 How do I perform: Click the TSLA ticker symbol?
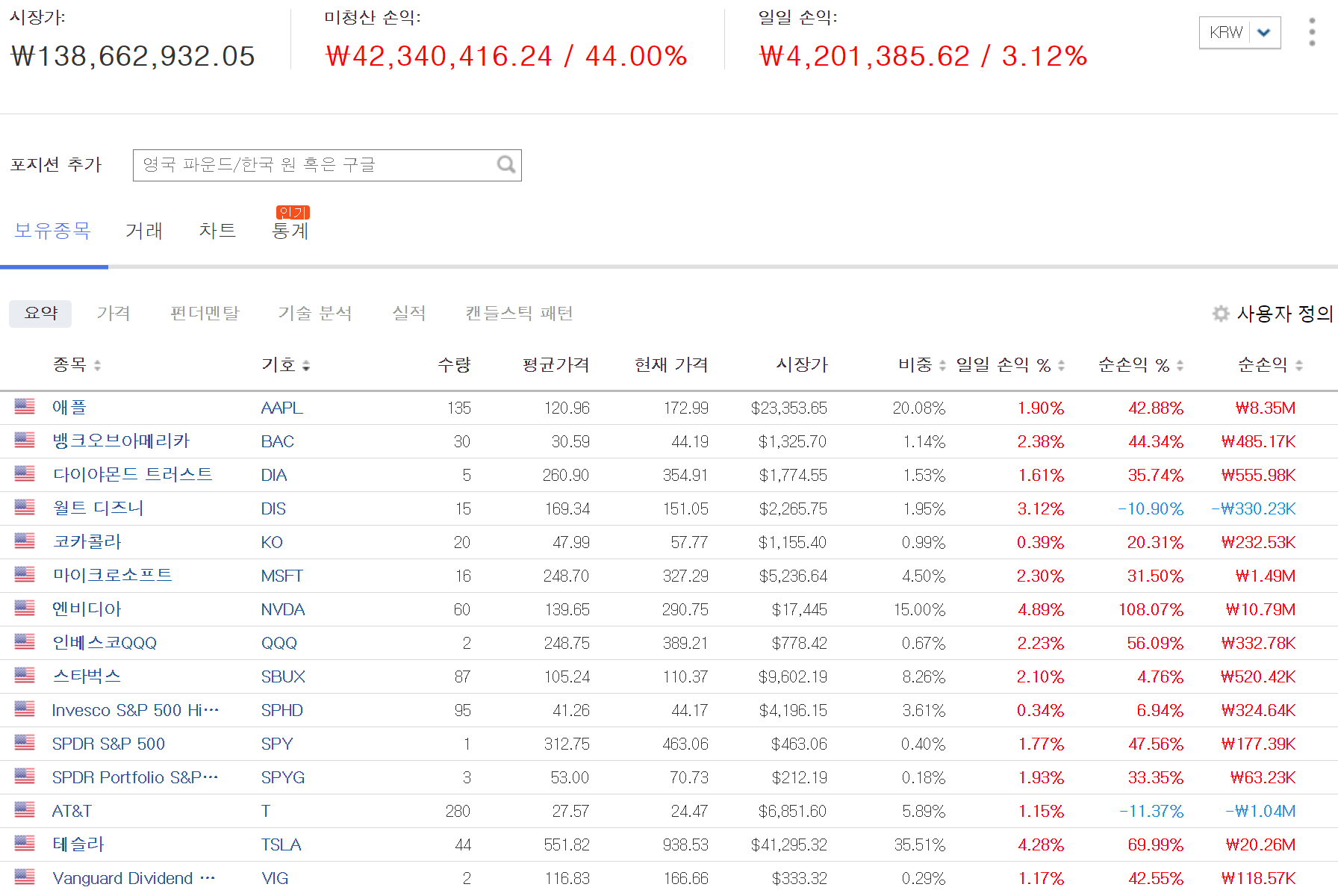coord(281,844)
